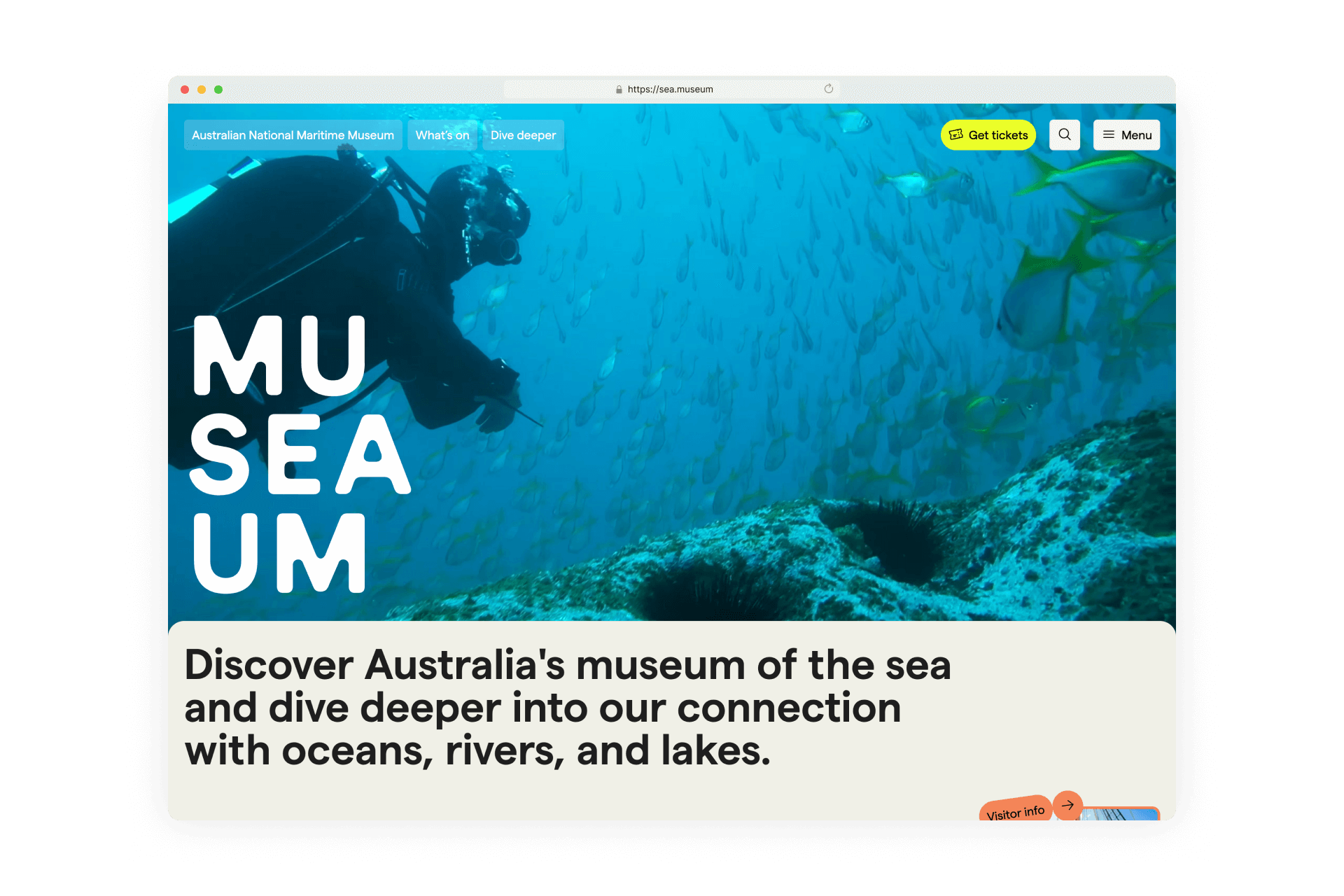Focus the sea.museum URL field
Screen dimensions: 1344x896
click(x=672, y=89)
